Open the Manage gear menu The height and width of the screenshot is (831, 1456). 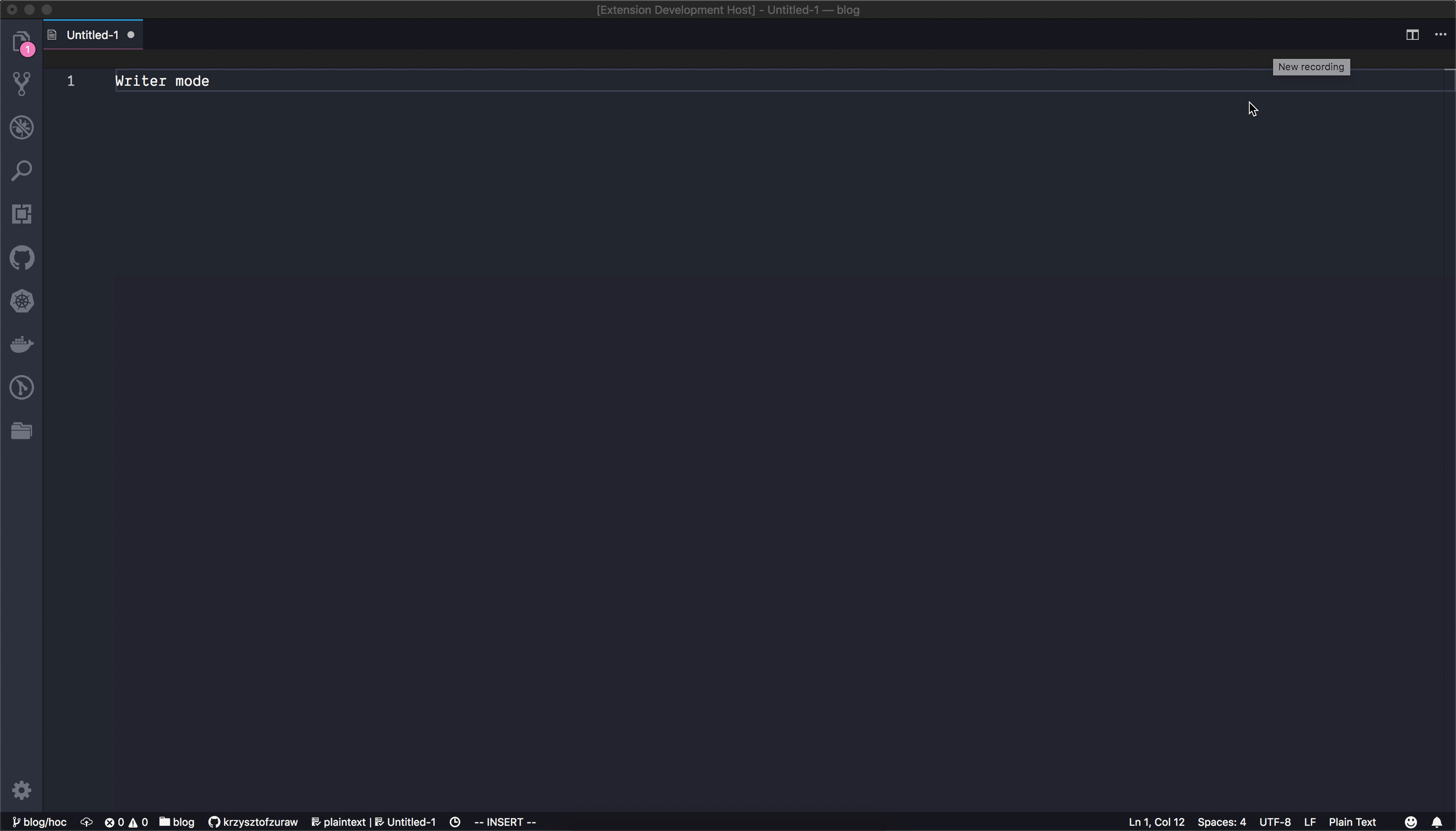22,790
